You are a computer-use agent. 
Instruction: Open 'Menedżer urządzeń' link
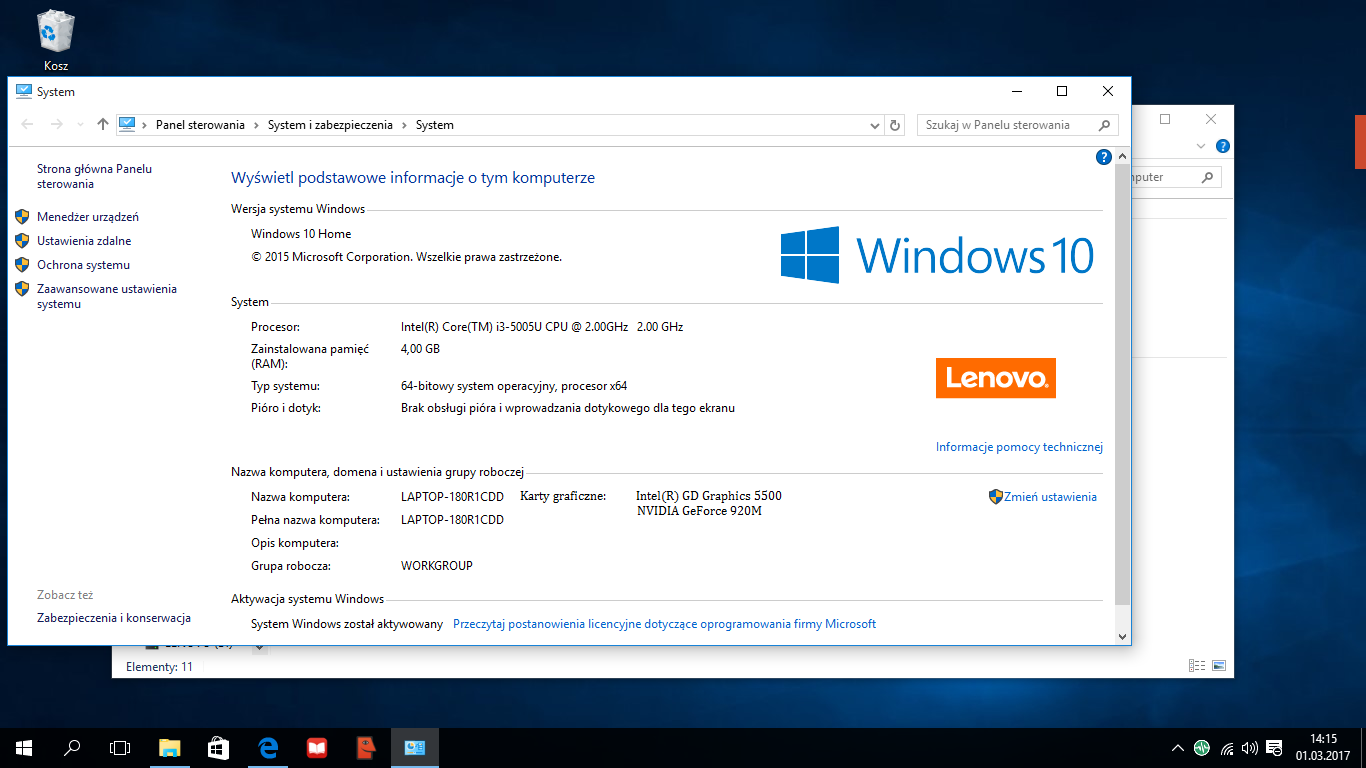88,217
